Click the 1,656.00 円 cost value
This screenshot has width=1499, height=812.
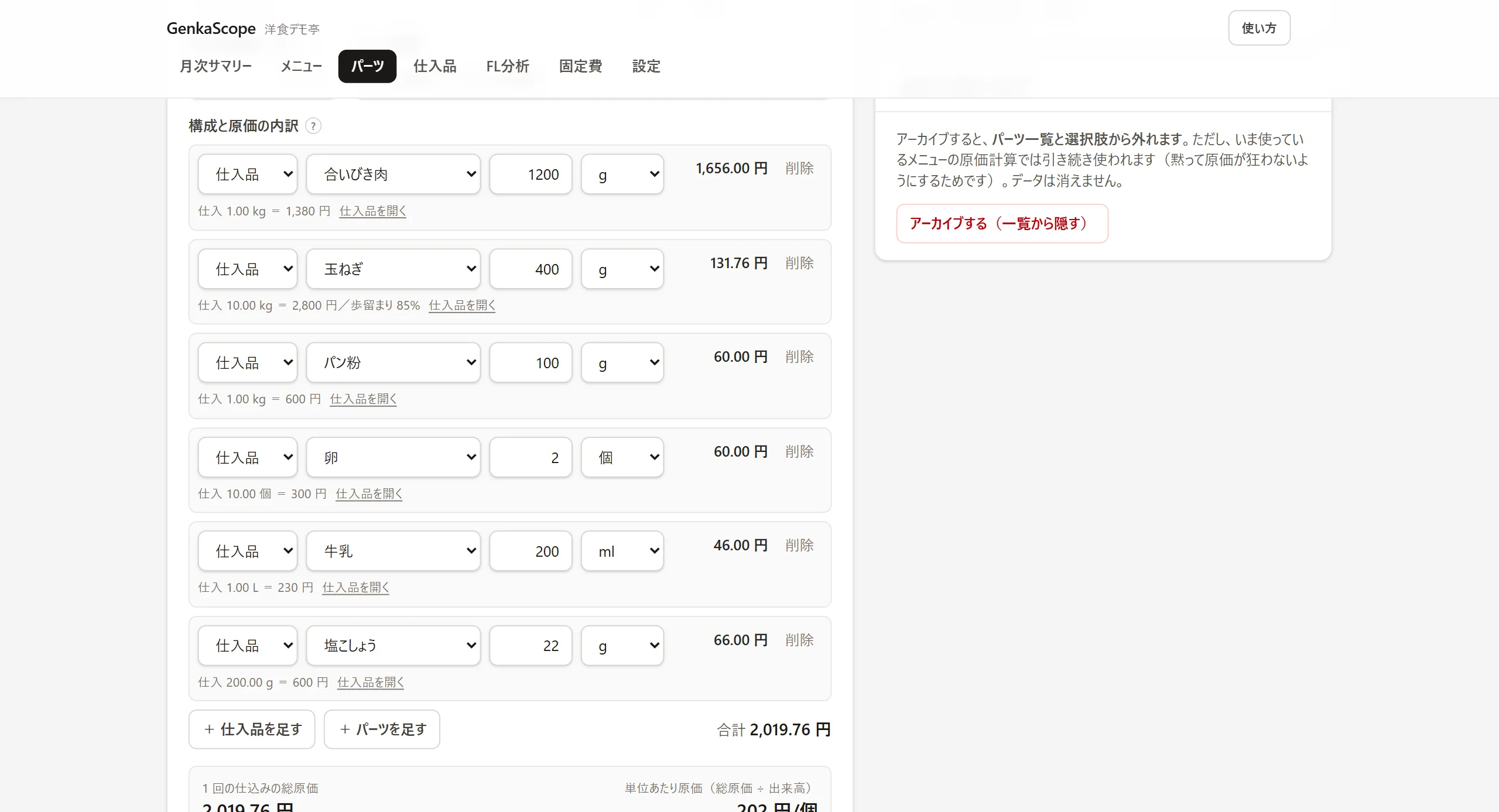(731, 169)
